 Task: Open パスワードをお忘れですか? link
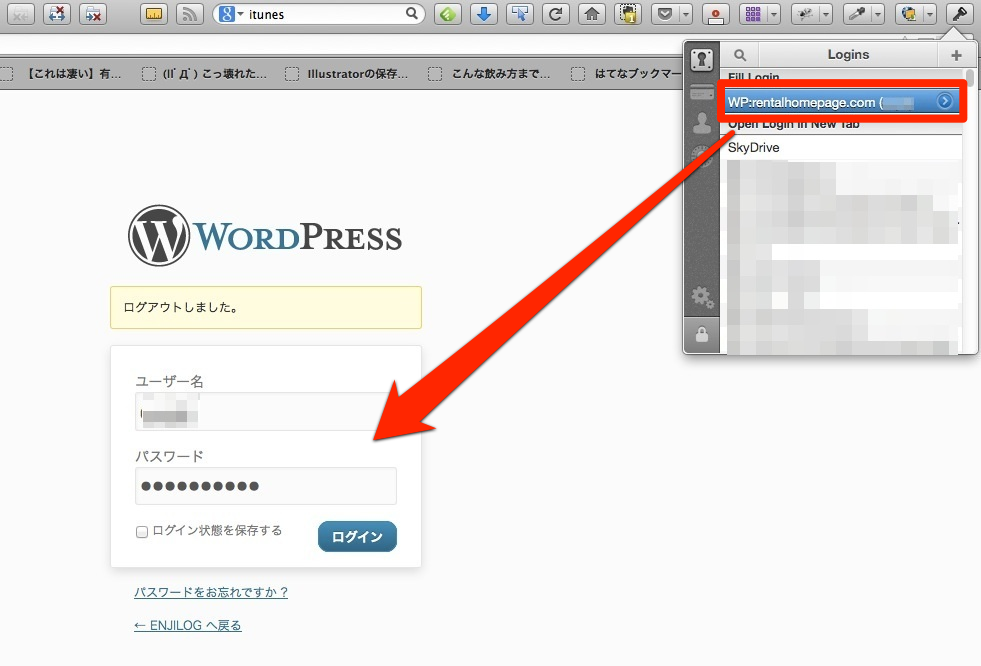211,592
